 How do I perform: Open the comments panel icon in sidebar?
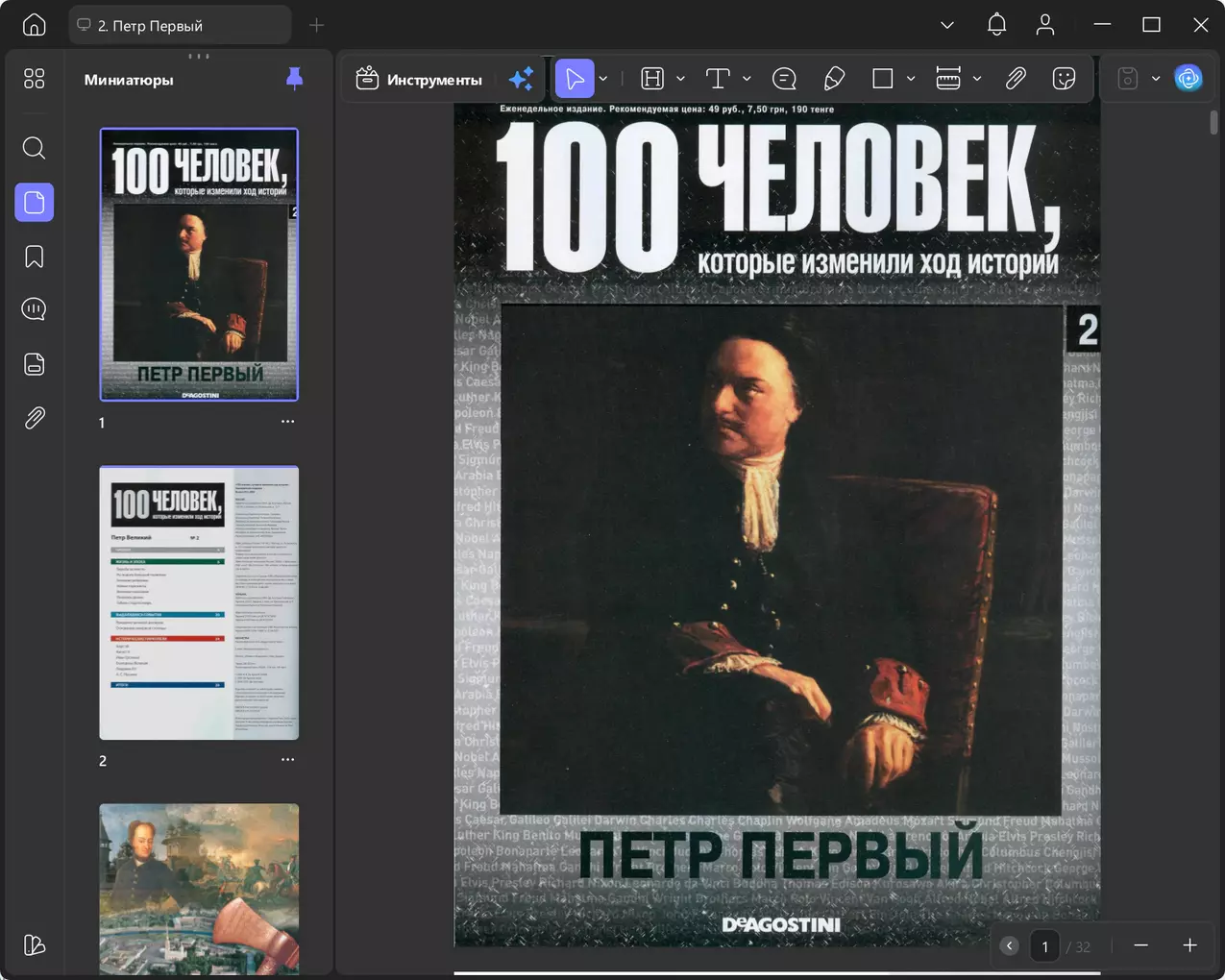tap(34, 309)
